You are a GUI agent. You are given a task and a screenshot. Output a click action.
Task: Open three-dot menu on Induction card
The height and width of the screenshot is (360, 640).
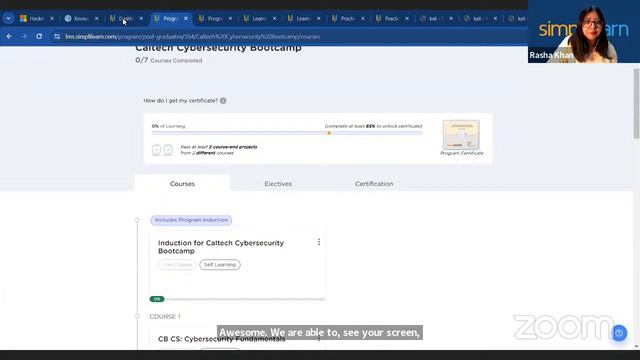(x=319, y=242)
